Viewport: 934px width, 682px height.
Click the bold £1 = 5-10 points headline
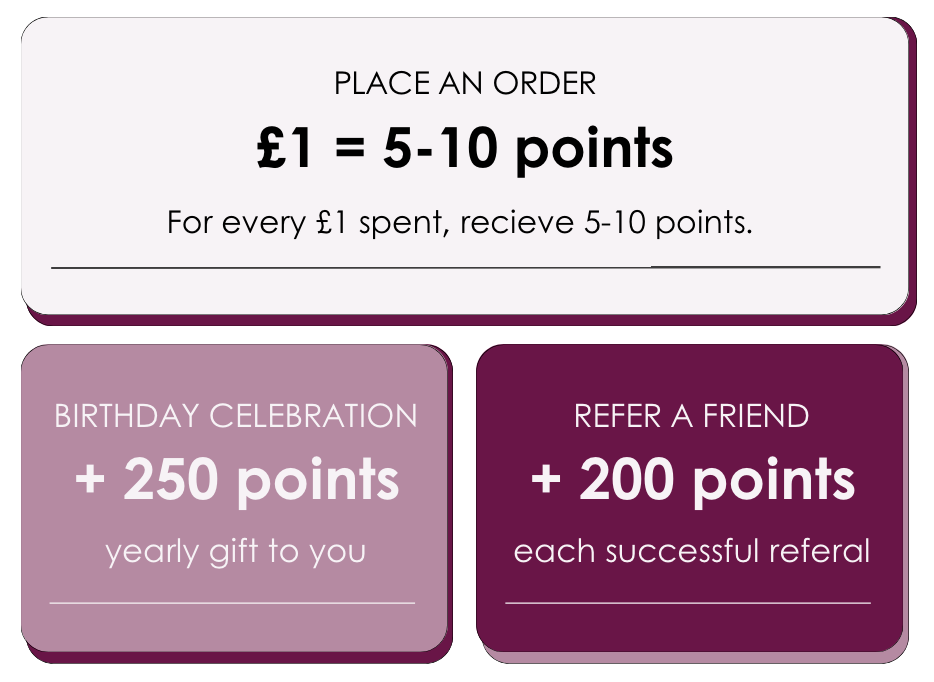(465, 149)
